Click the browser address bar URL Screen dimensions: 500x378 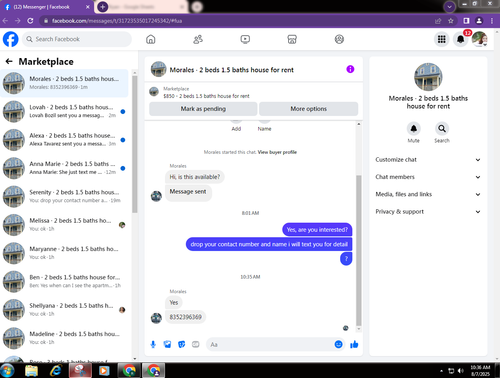click(117, 21)
